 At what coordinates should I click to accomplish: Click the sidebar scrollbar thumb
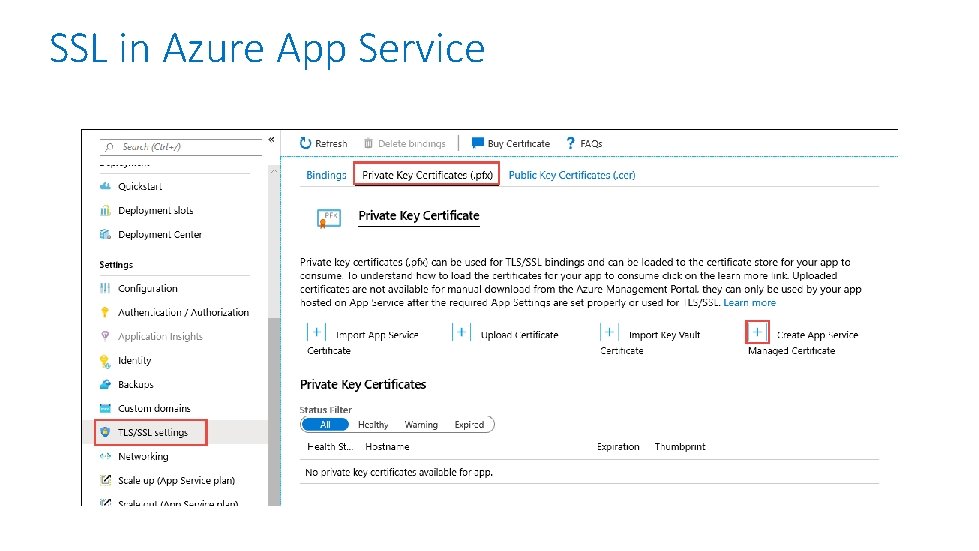click(274, 412)
